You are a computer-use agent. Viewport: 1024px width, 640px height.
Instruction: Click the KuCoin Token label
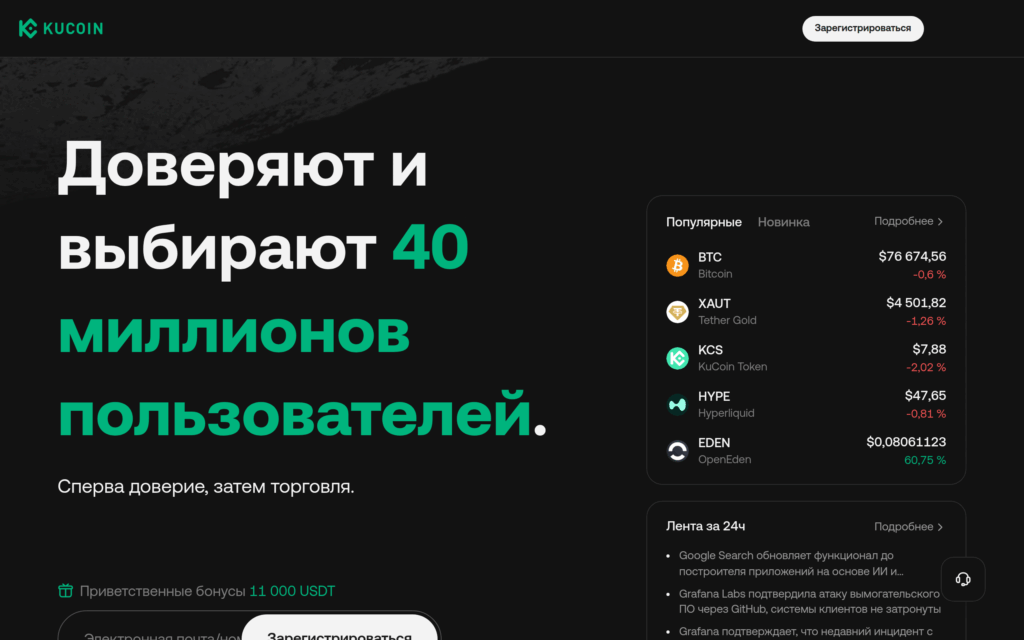732,367
